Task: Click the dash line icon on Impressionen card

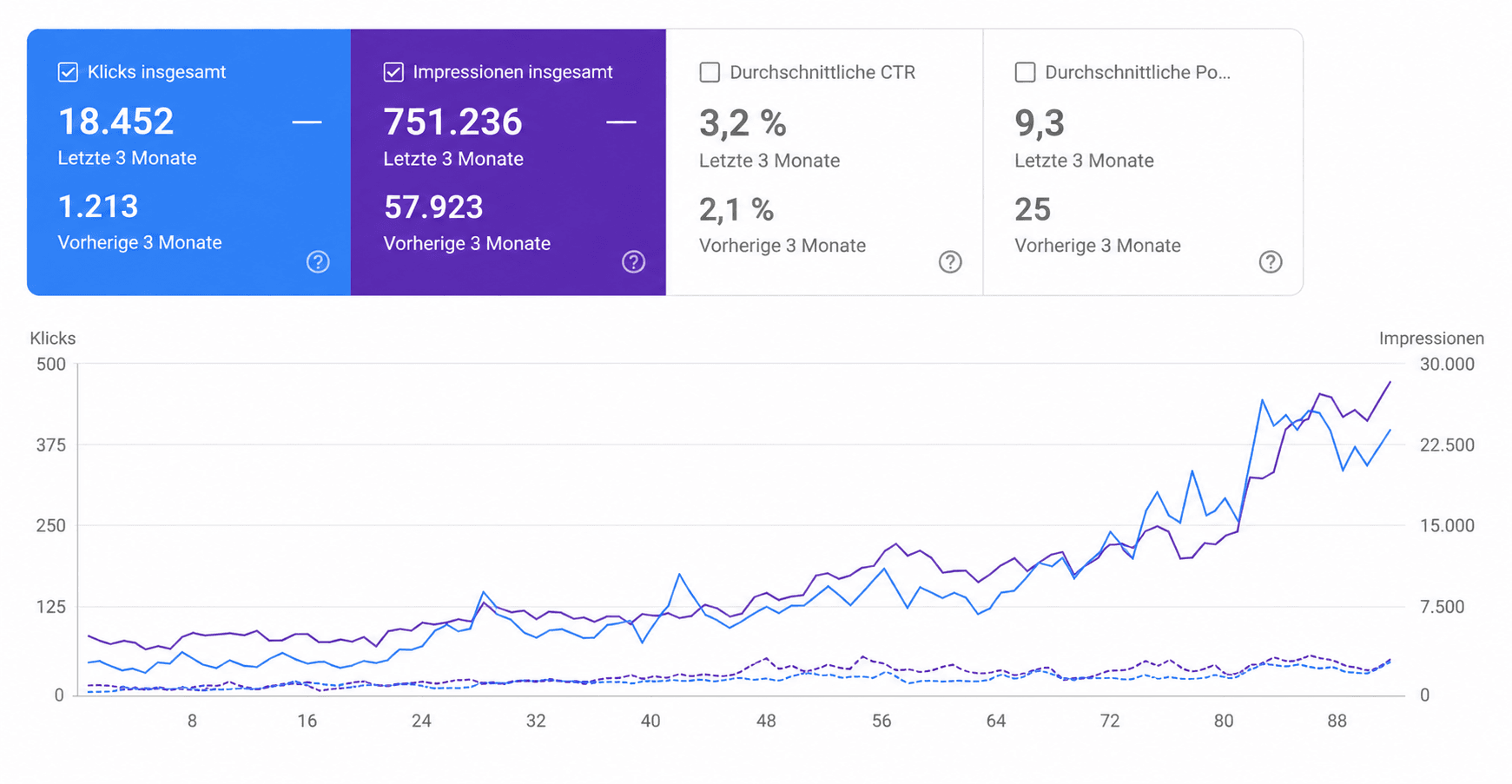Action: pyautogui.click(x=621, y=122)
